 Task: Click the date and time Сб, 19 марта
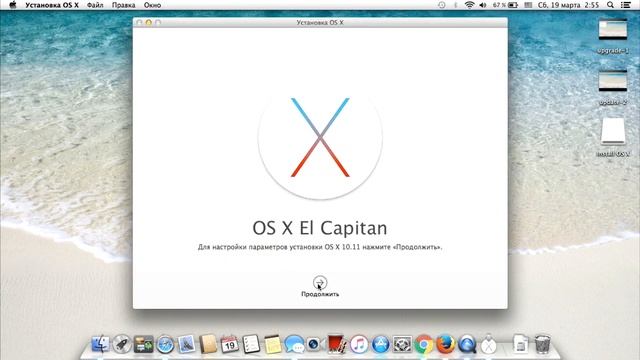click(568, 5)
